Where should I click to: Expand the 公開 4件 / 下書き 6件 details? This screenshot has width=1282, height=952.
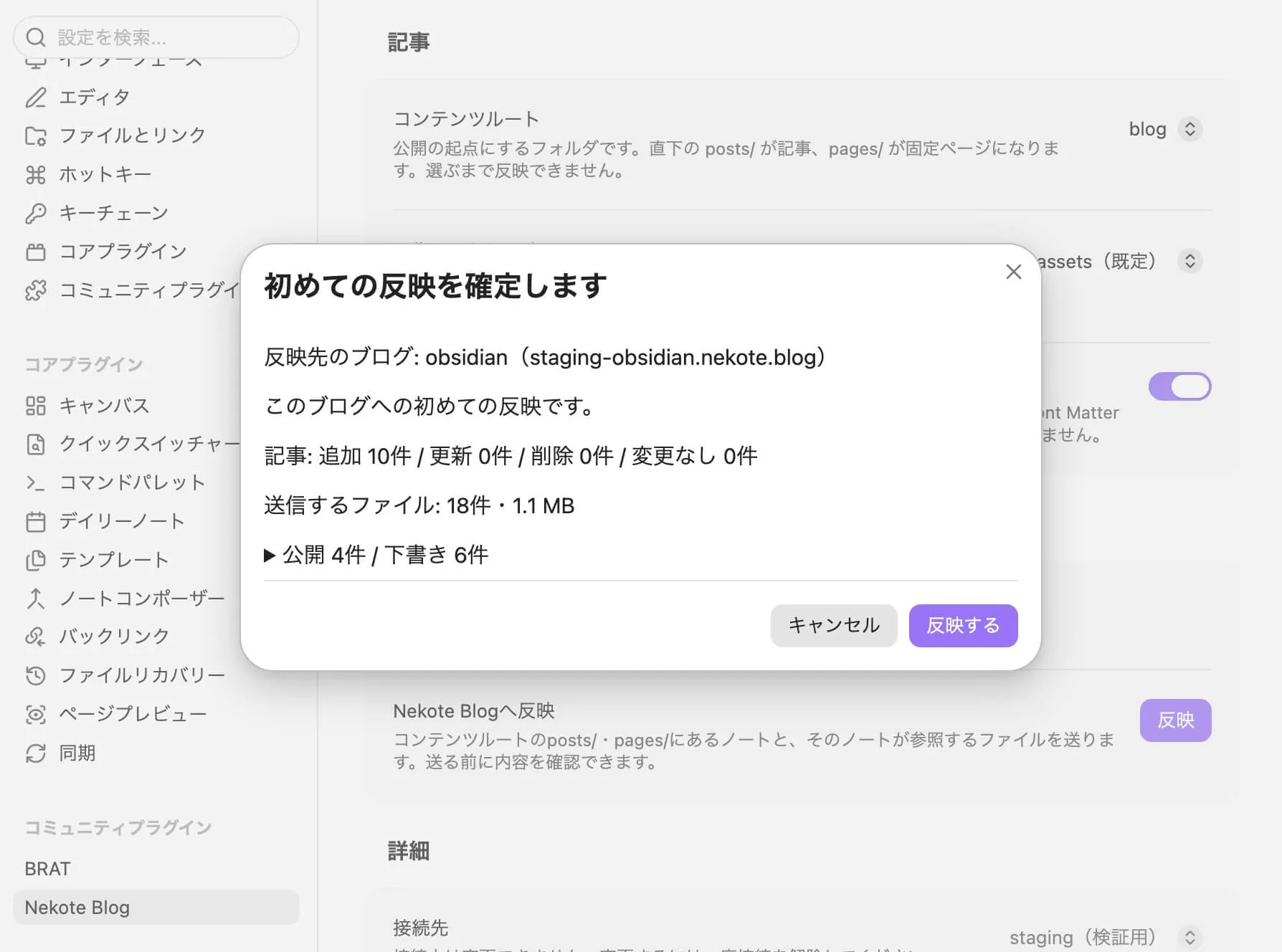[376, 555]
